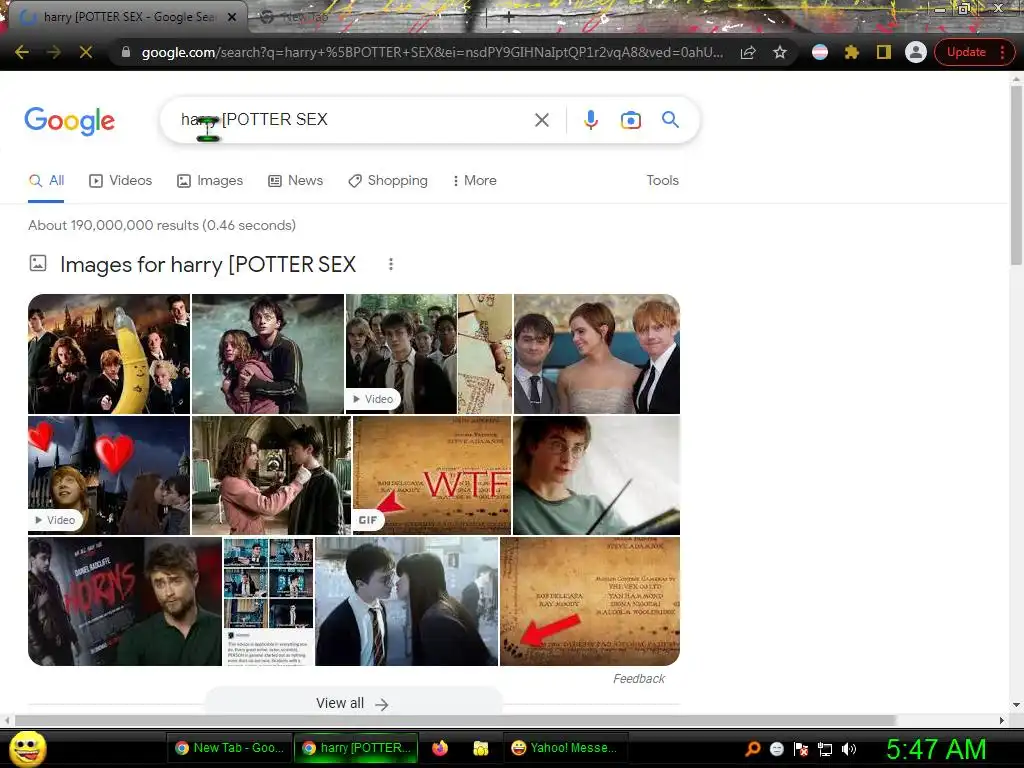Click the volume speaker tray icon
This screenshot has height=768, width=1024.
(848, 749)
